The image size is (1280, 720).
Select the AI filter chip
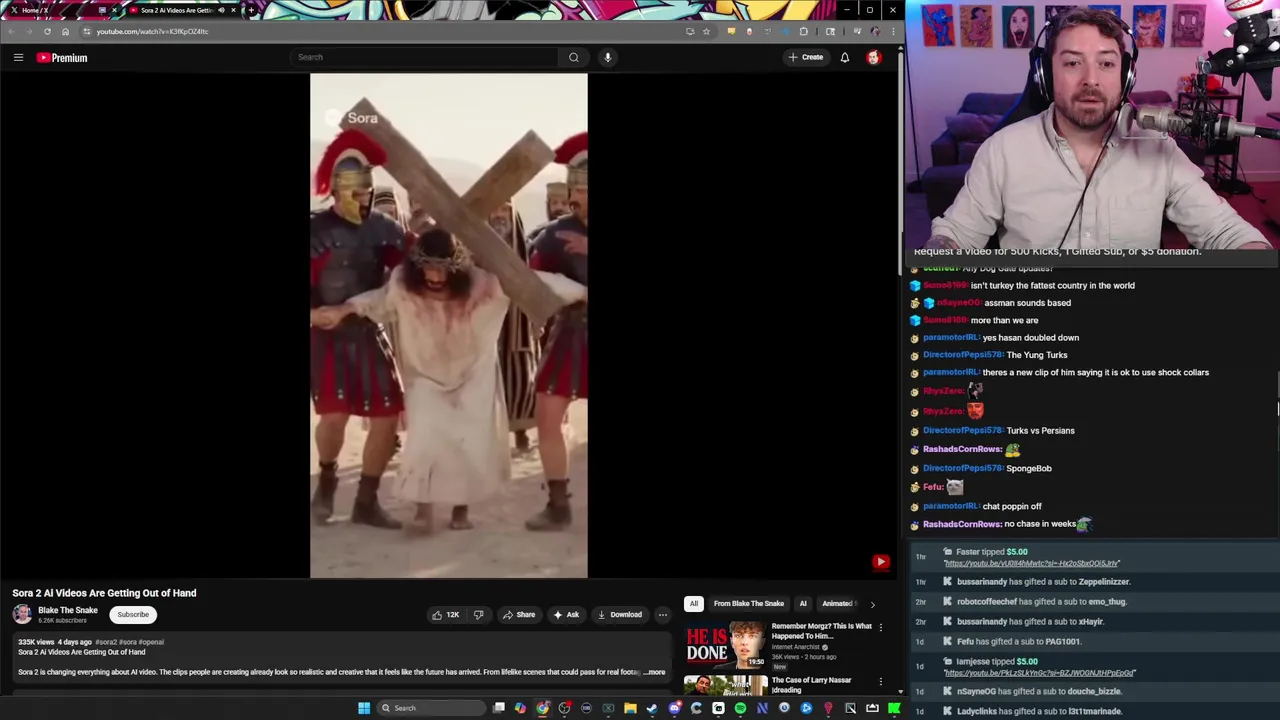coord(803,604)
